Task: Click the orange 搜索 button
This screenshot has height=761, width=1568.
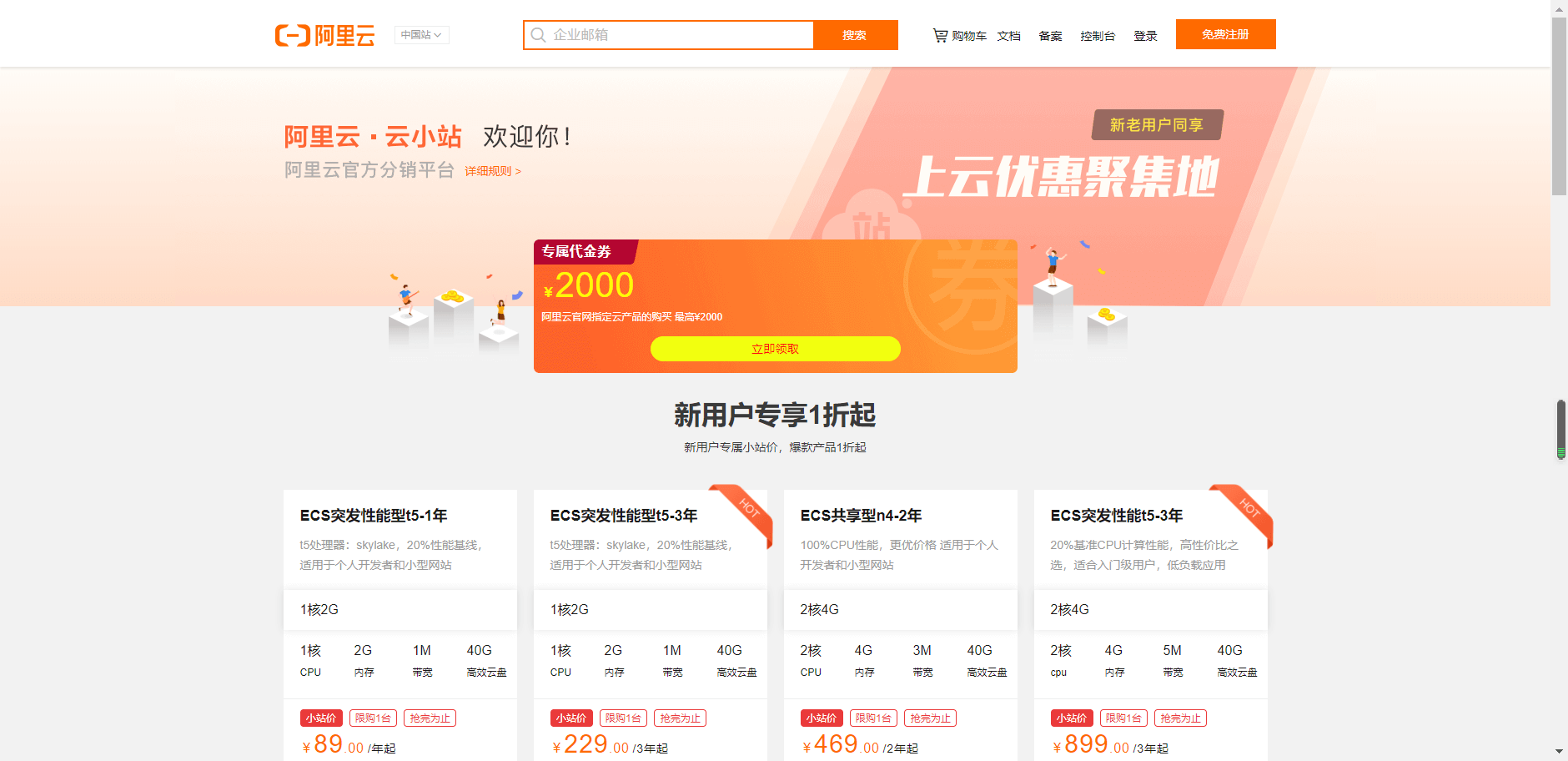Action: pos(855,35)
